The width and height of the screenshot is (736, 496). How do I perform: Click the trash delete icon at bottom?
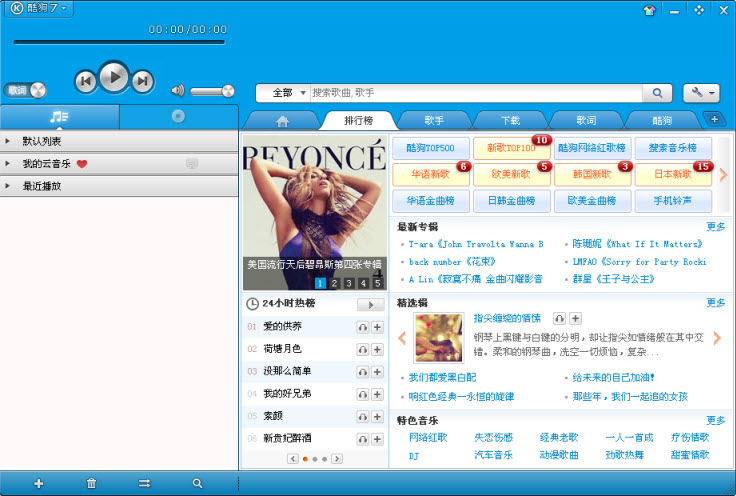coord(92,483)
